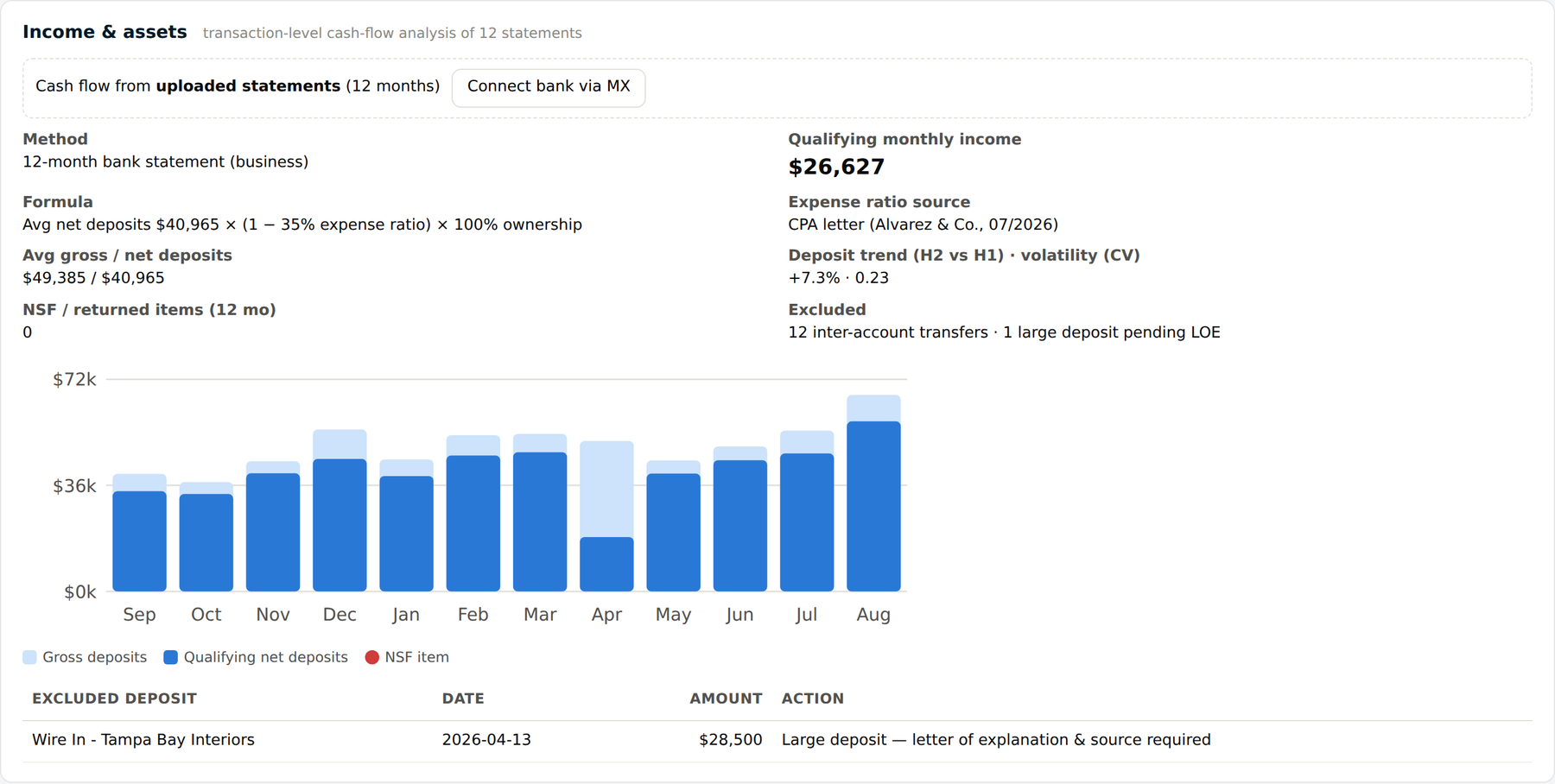Click the NSF / returned items value 0
The height and width of the screenshot is (784, 1555).
(28, 332)
